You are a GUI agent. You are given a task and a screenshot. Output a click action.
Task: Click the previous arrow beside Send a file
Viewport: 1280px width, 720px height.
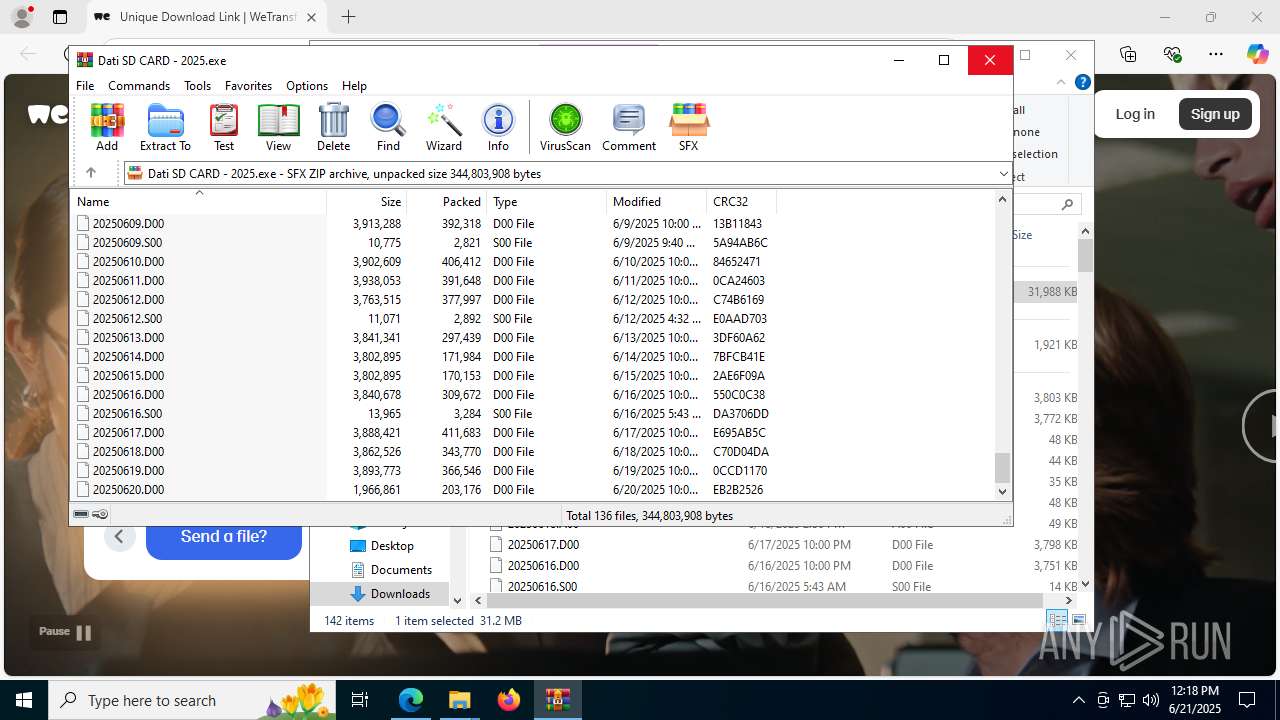coord(119,537)
